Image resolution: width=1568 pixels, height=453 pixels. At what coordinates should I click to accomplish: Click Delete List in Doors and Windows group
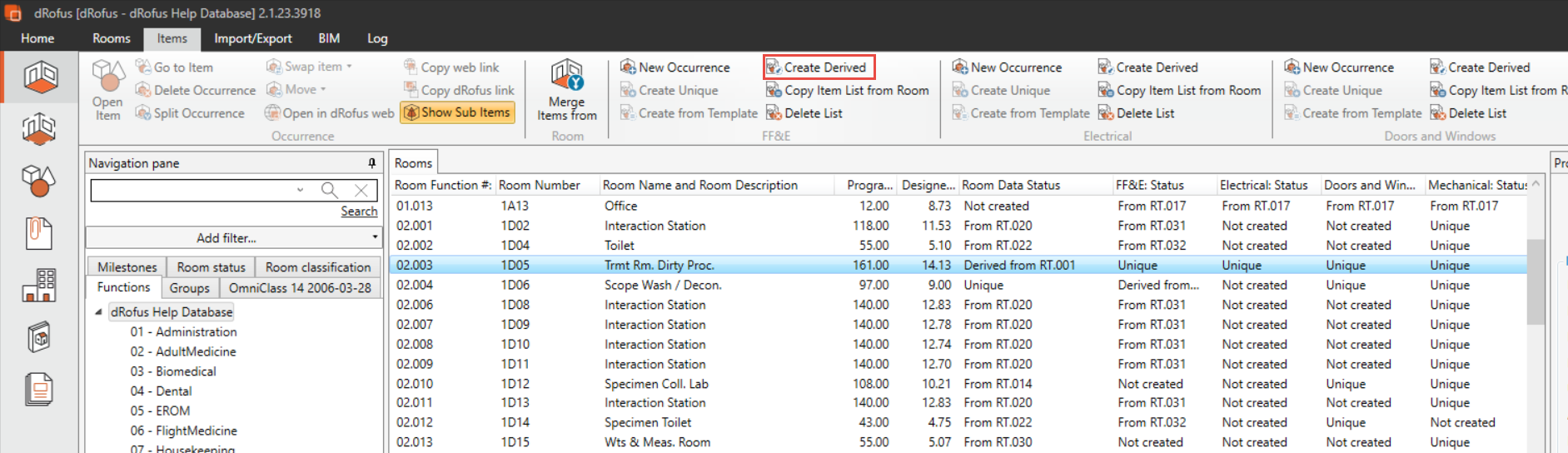1469,113
